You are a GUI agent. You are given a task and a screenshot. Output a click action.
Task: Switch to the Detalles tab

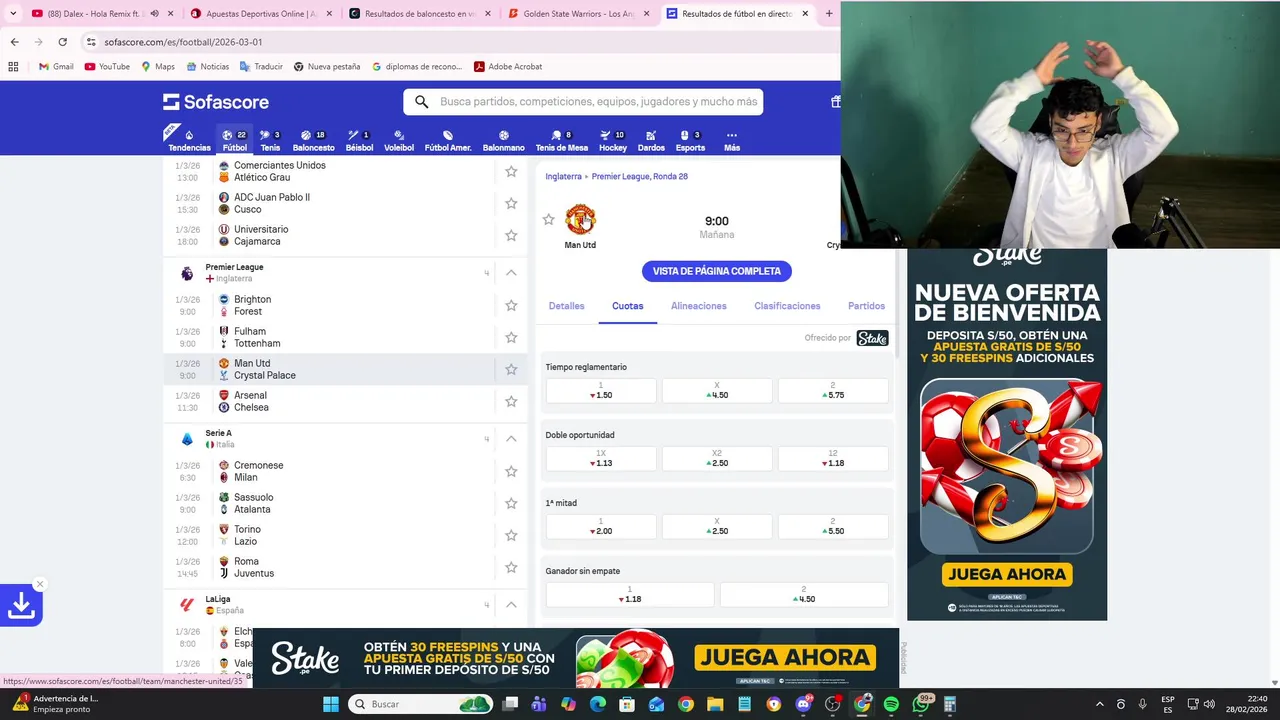tap(567, 306)
